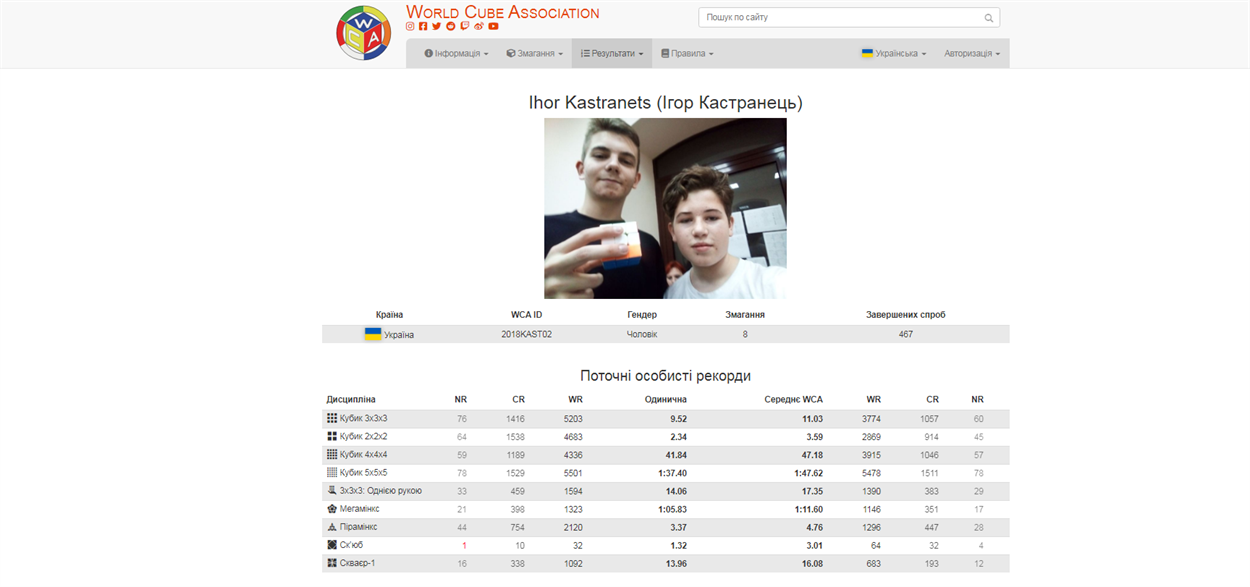Screen dimensions: 1250x587
Task: Click the World Cube Association title link
Action: click(x=503, y=12)
